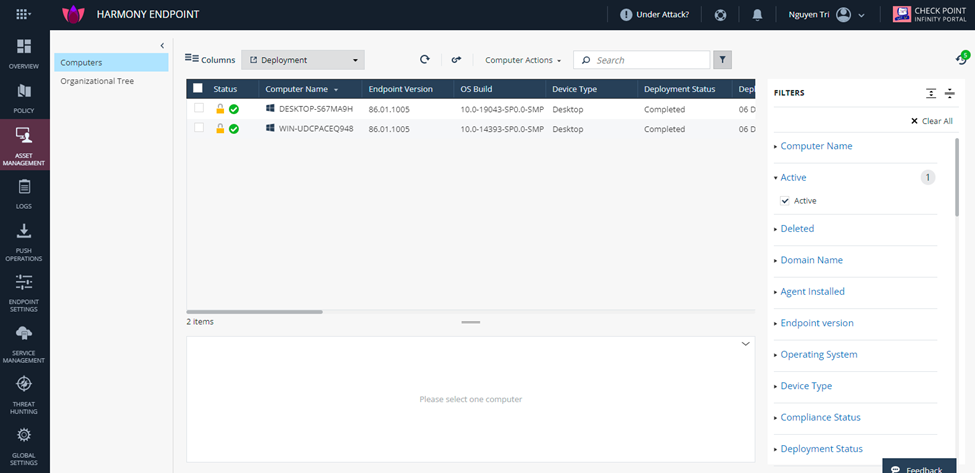Open Push Operations section

(x=24, y=242)
